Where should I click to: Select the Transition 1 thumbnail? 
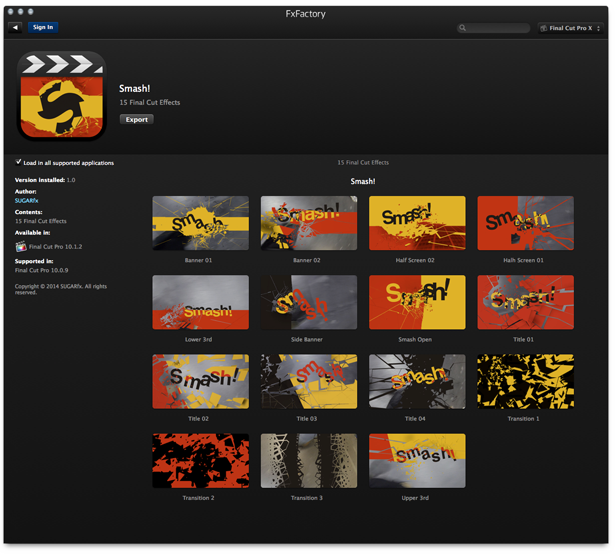(526, 382)
